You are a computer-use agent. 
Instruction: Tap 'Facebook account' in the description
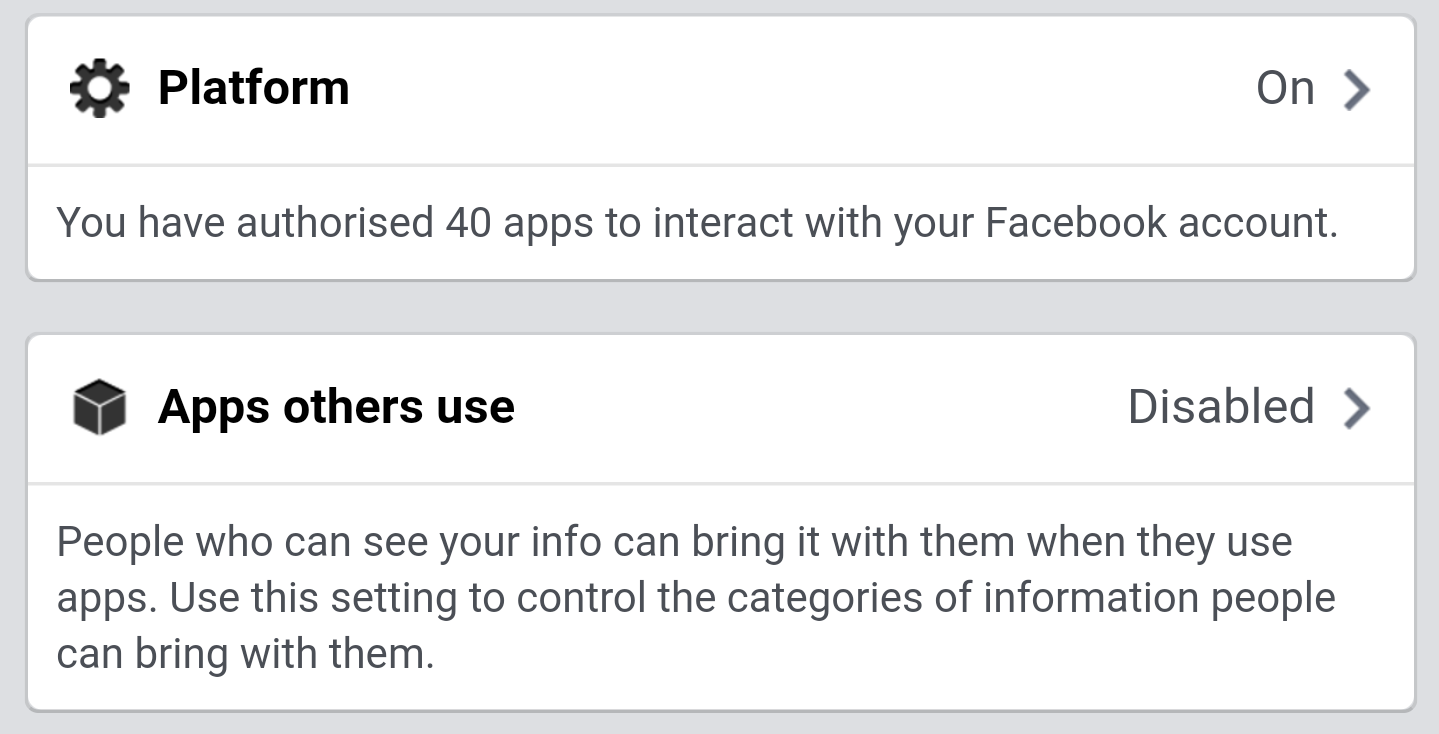point(1161,222)
